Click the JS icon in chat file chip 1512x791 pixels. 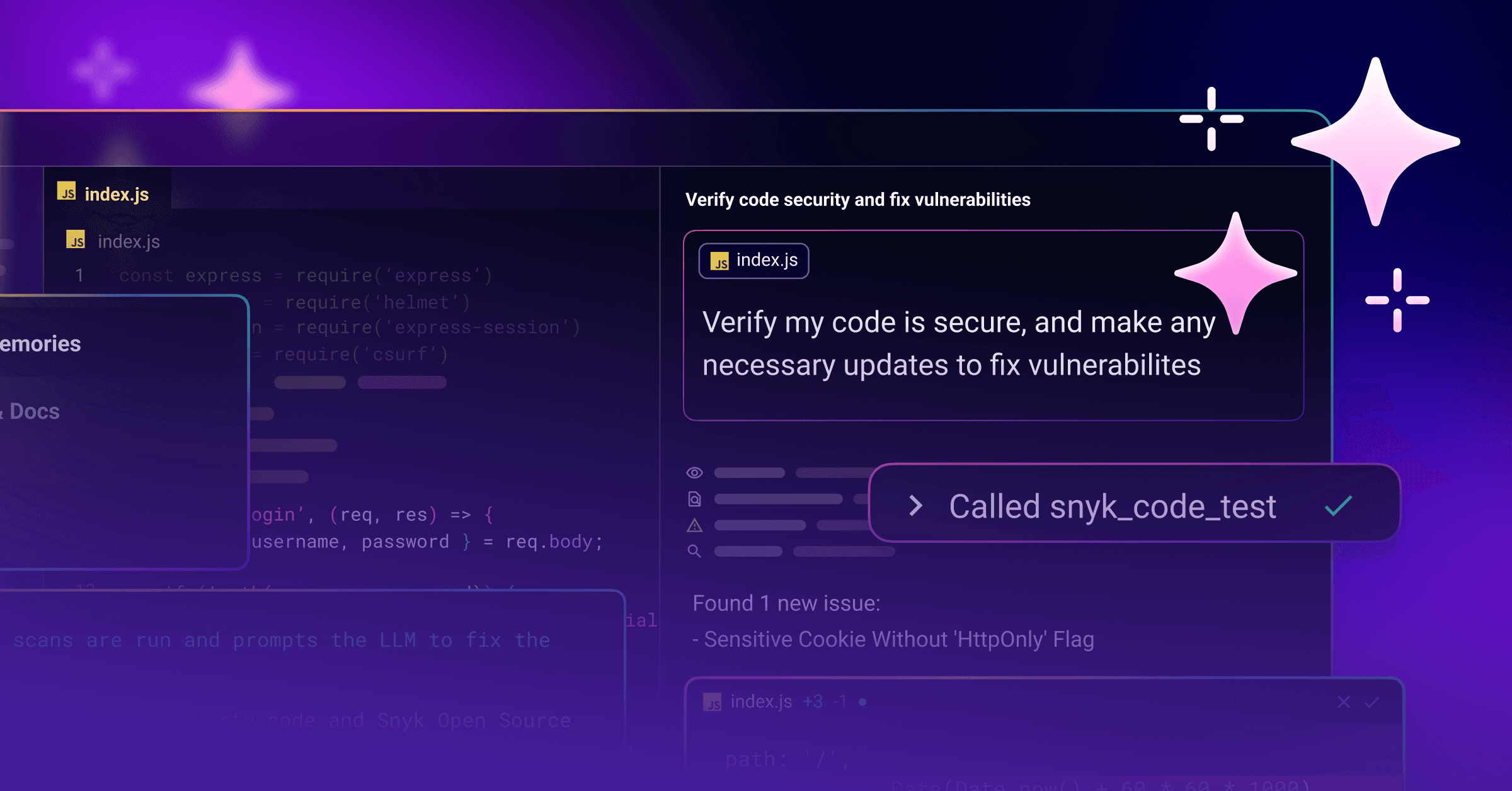719,261
